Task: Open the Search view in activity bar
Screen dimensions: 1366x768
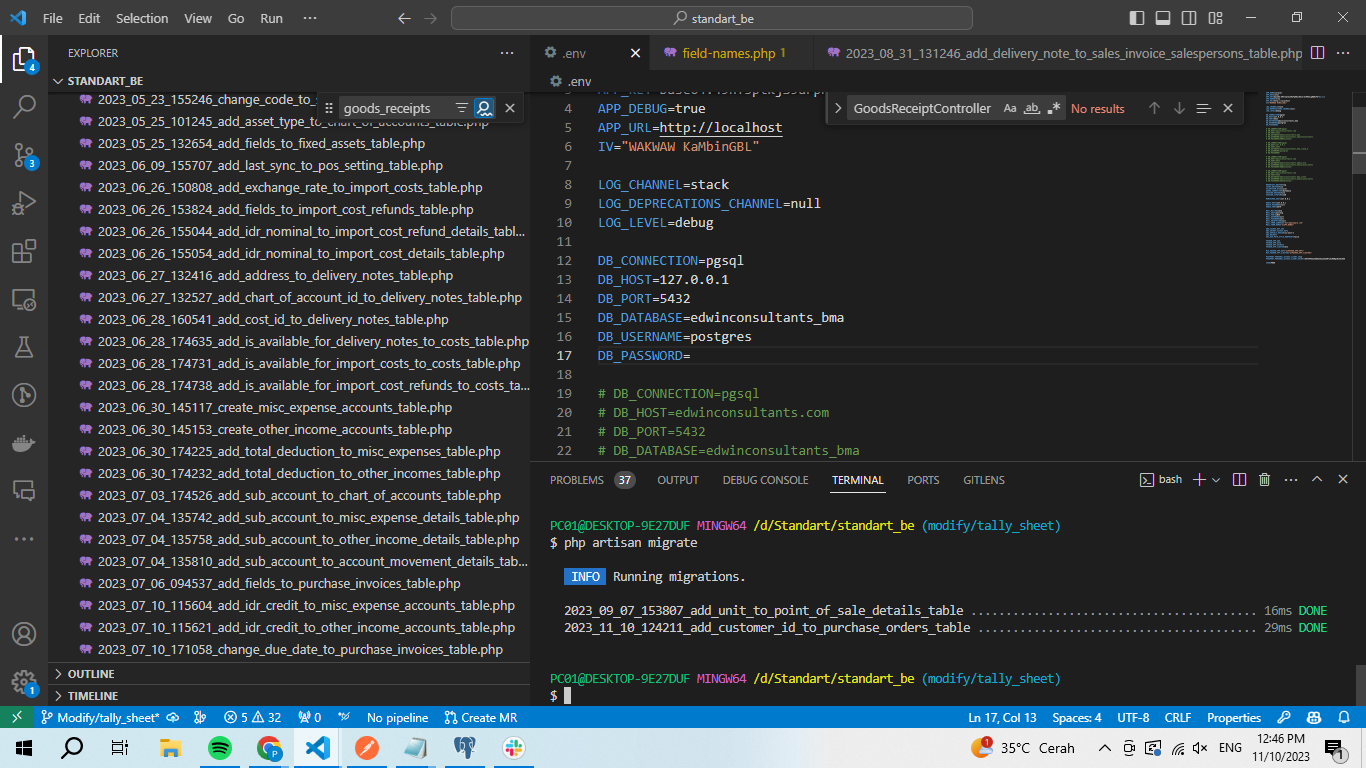Action: pos(24,107)
